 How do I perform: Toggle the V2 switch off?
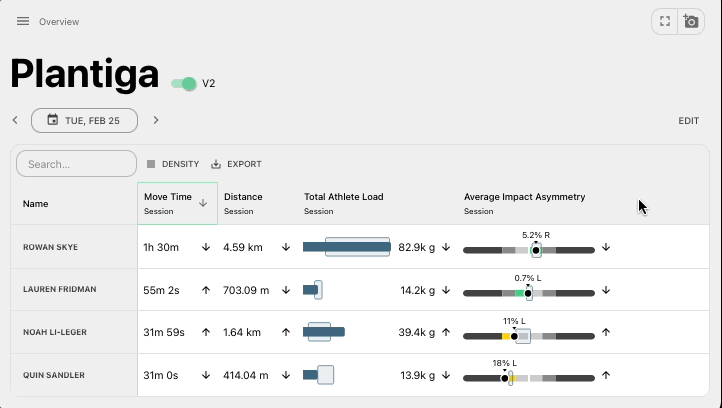184,84
